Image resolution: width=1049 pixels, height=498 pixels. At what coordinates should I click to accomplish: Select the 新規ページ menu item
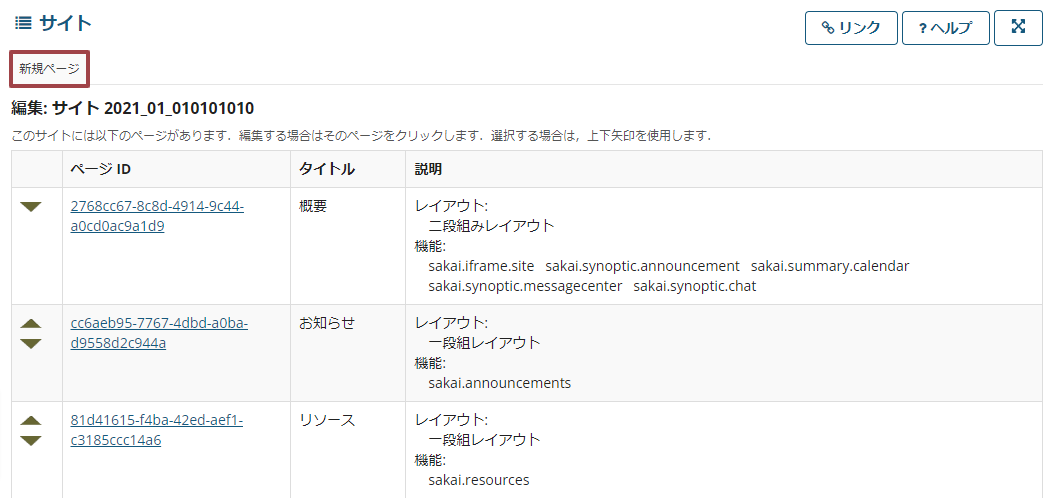[49, 69]
